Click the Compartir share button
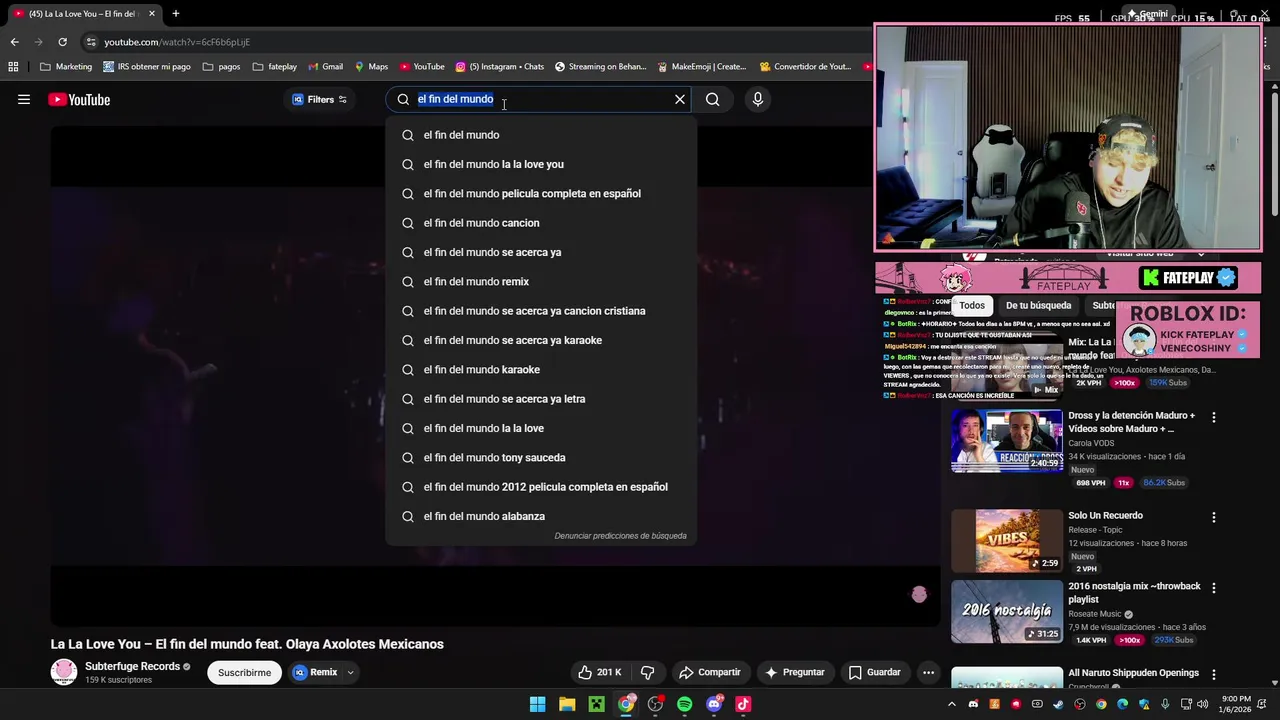1280x720 pixels. [x=709, y=673]
